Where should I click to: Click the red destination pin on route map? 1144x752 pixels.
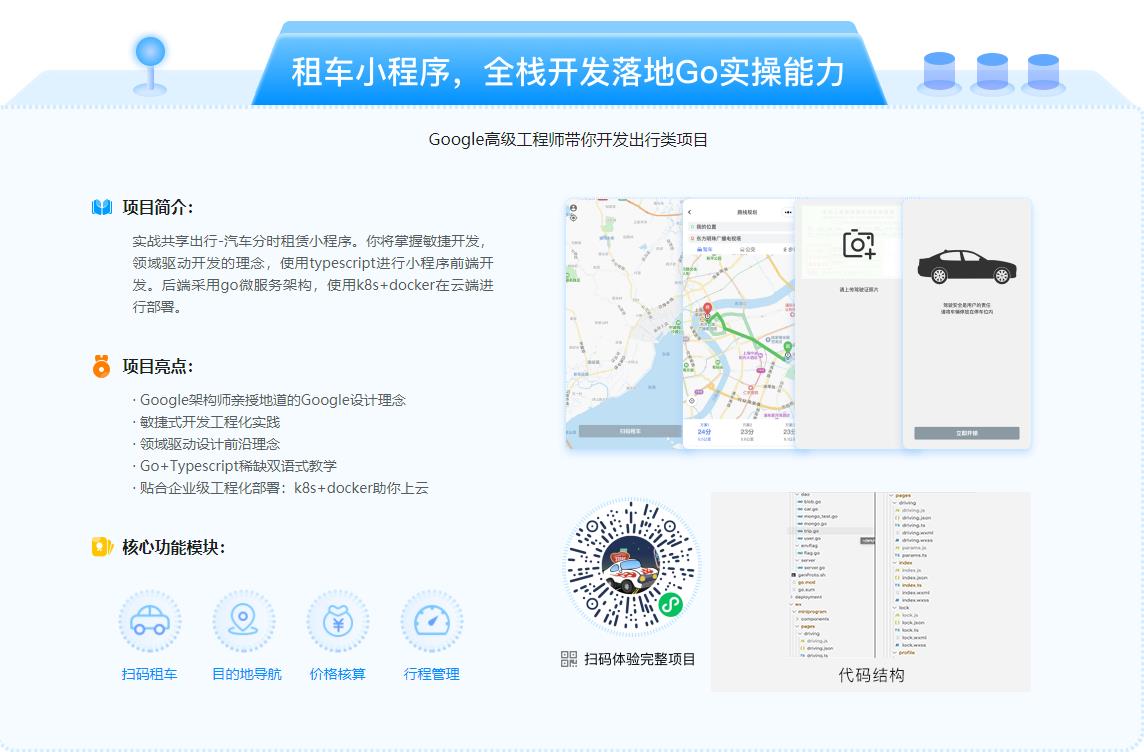coord(707,309)
